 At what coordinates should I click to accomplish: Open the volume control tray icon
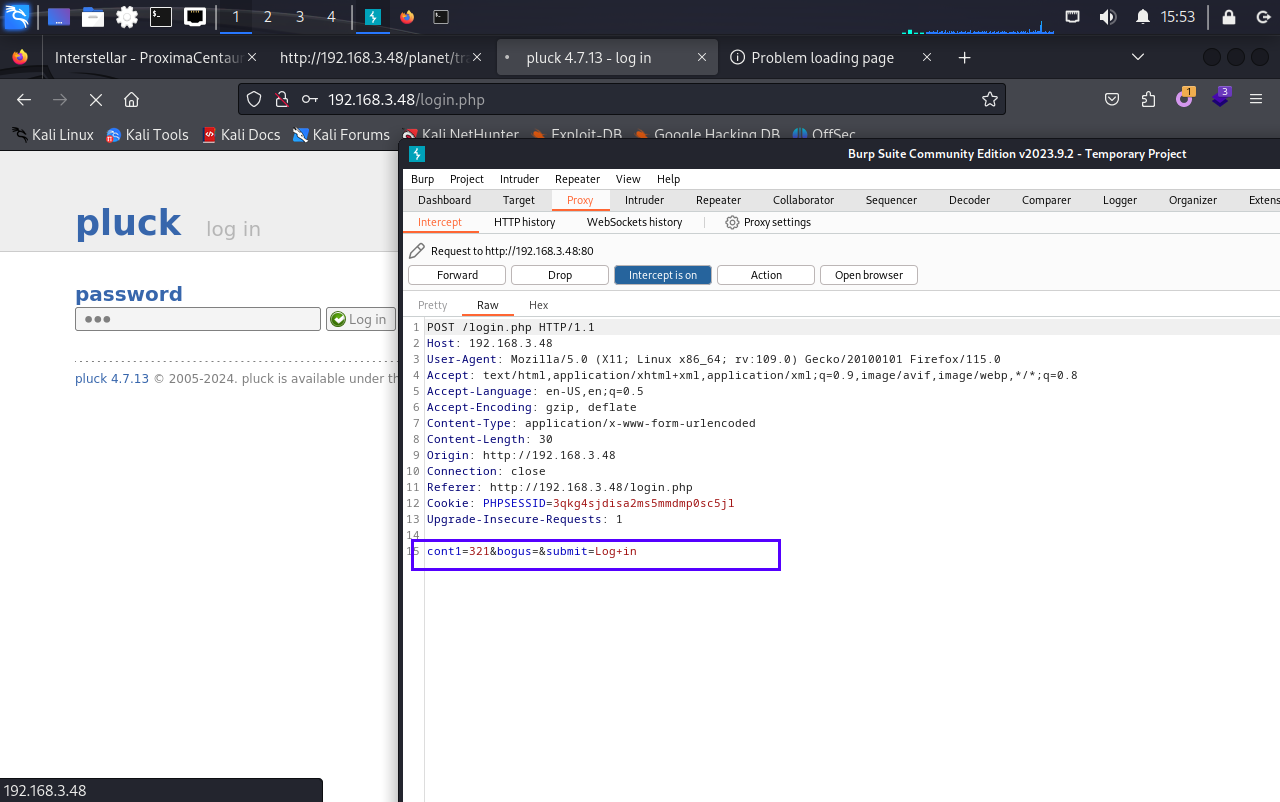click(x=1107, y=17)
